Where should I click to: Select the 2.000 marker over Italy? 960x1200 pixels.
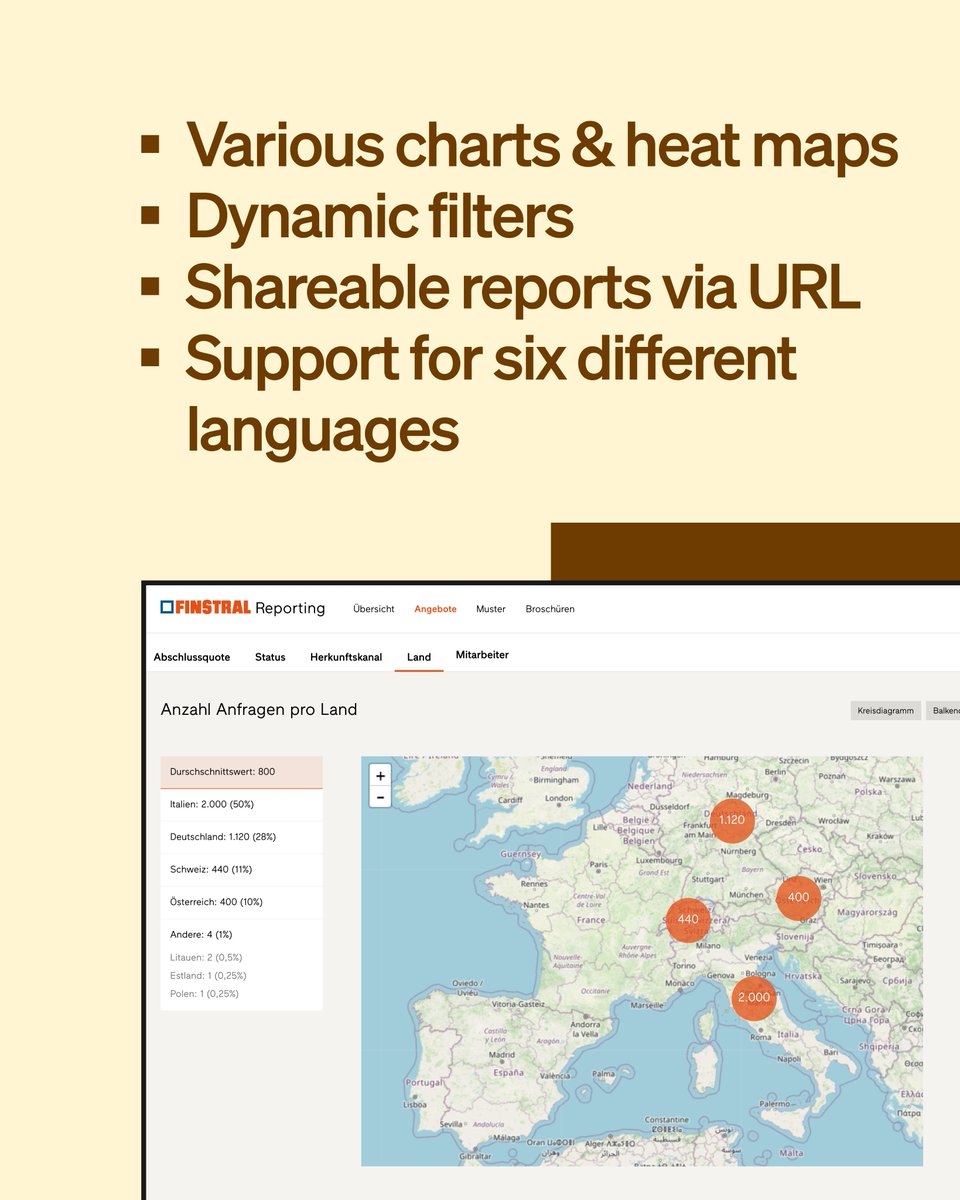(x=754, y=996)
